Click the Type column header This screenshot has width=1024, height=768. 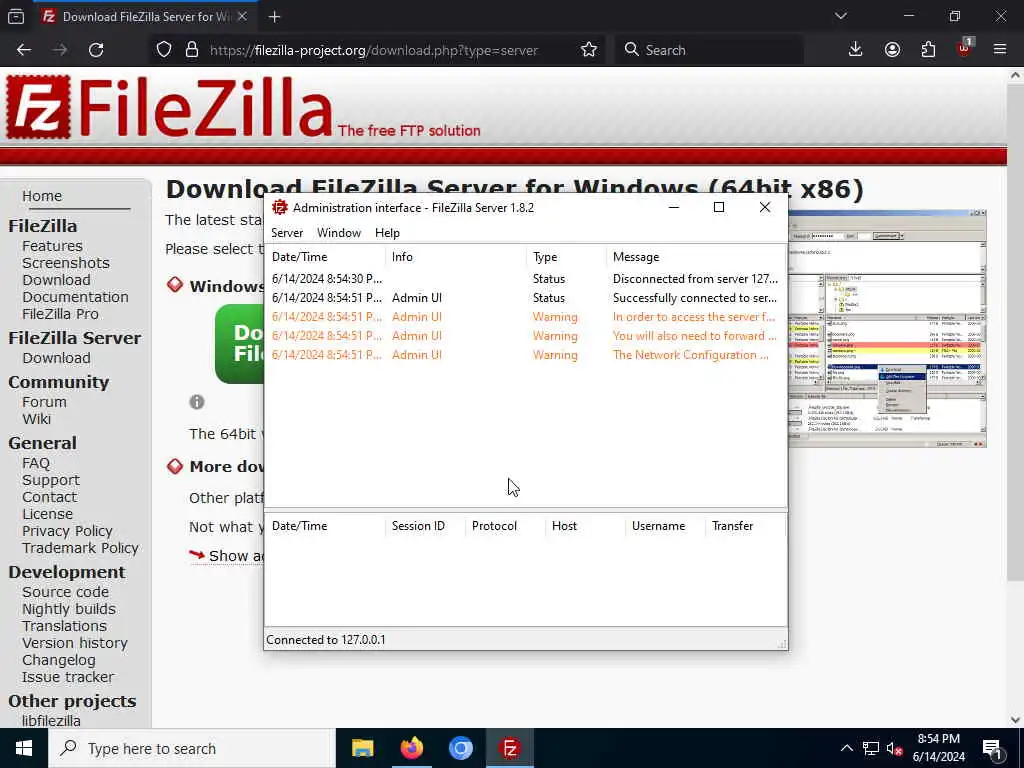click(x=566, y=257)
